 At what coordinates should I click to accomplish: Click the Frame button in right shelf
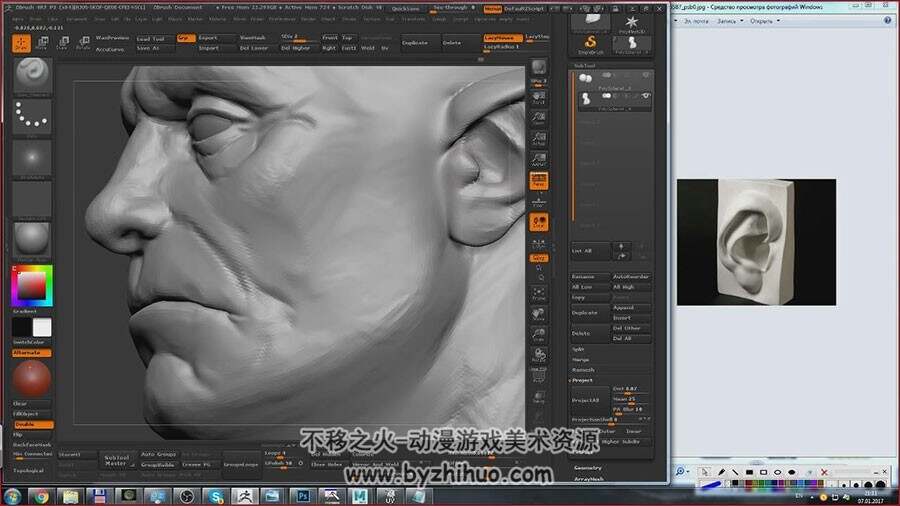click(x=538, y=294)
